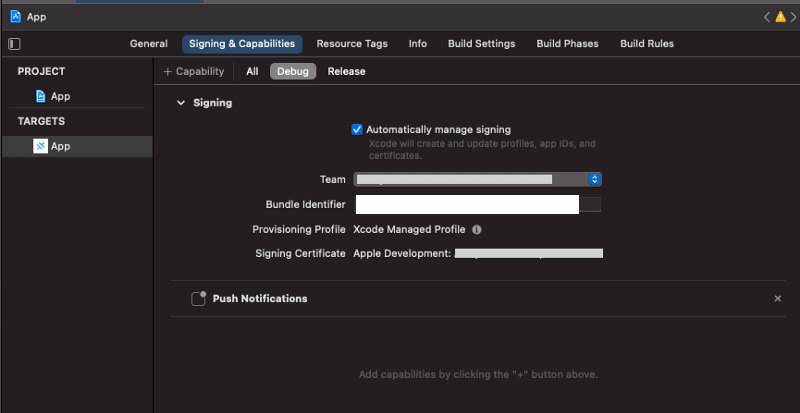Click the TARGETS section header
The height and width of the screenshot is (413, 800).
pos(41,122)
